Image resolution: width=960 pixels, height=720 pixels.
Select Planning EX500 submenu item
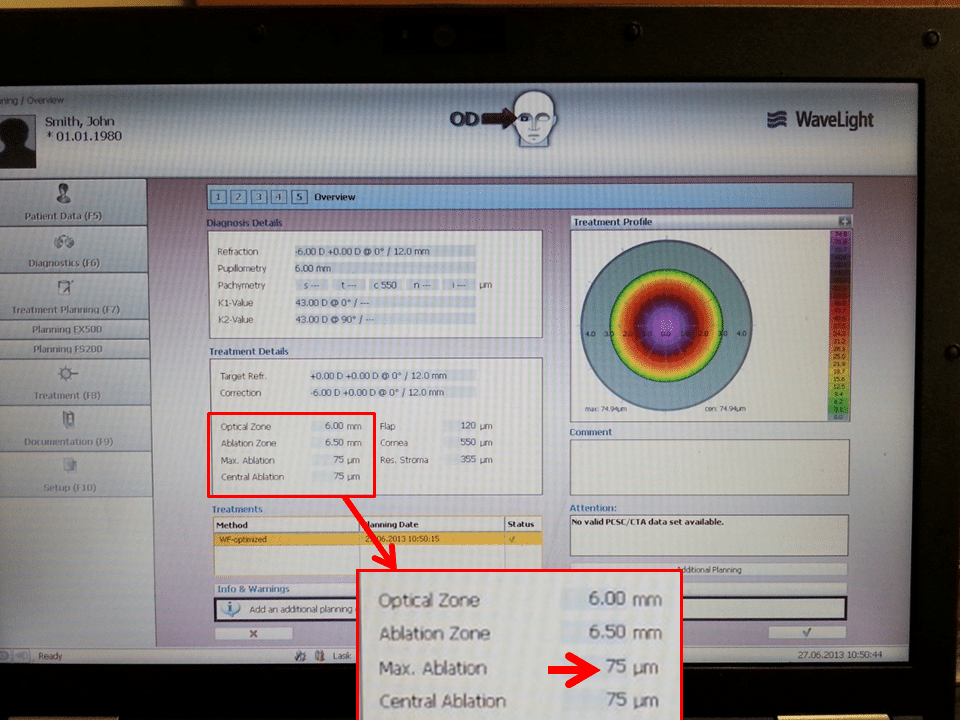click(67, 329)
